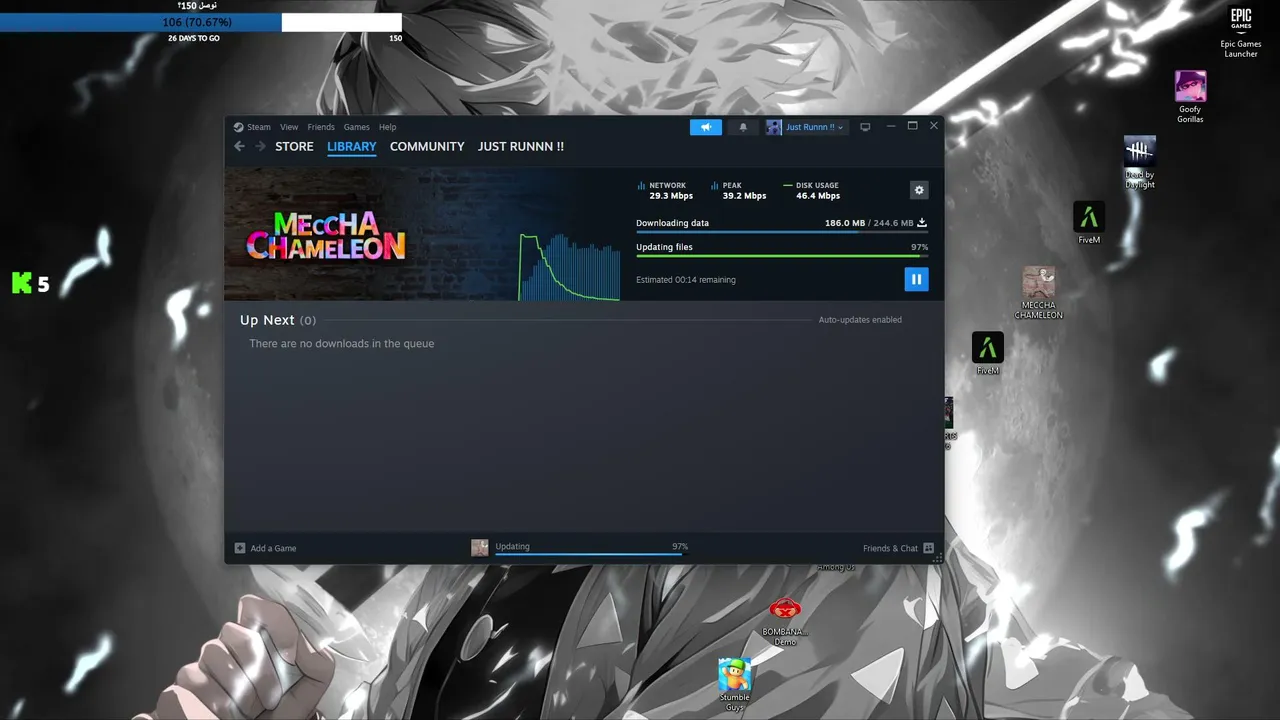The image size is (1280, 720).
Task: Open Friends & Chat
Action: tap(898, 548)
